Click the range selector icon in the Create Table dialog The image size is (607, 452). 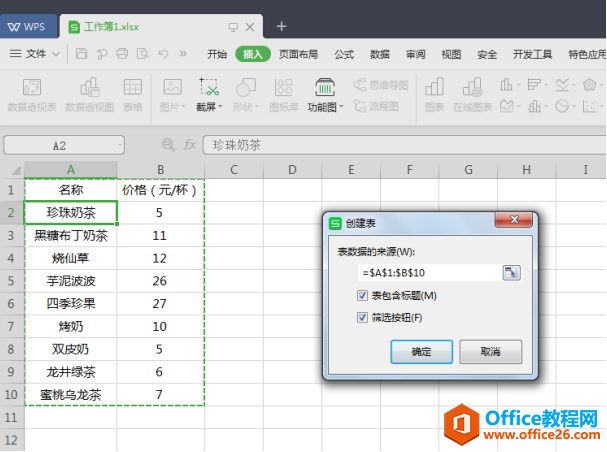click(511, 273)
